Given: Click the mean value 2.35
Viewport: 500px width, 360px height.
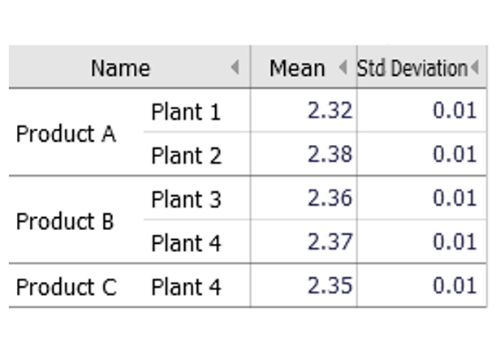Looking at the screenshot, I should tap(330, 285).
